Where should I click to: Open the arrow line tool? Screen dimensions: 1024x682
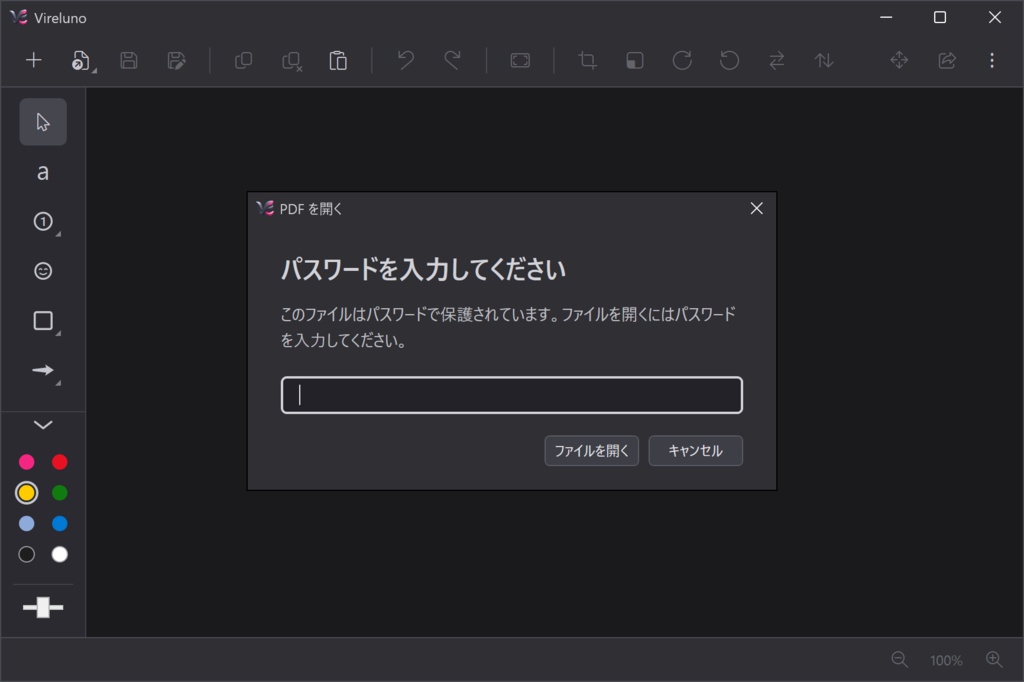tap(44, 371)
